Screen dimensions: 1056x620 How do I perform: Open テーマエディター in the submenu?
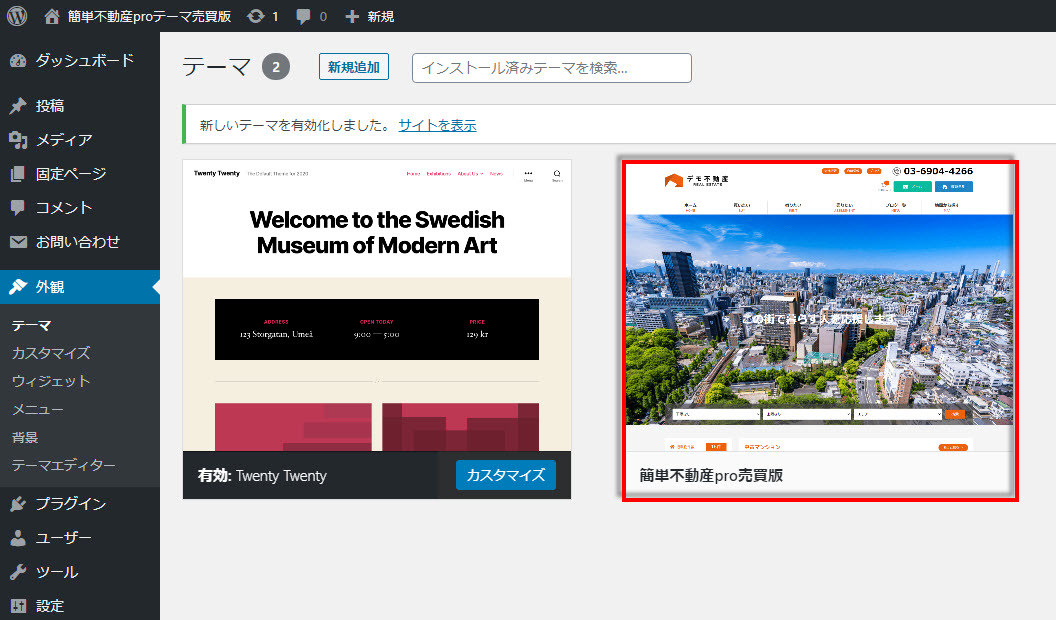tap(64, 465)
